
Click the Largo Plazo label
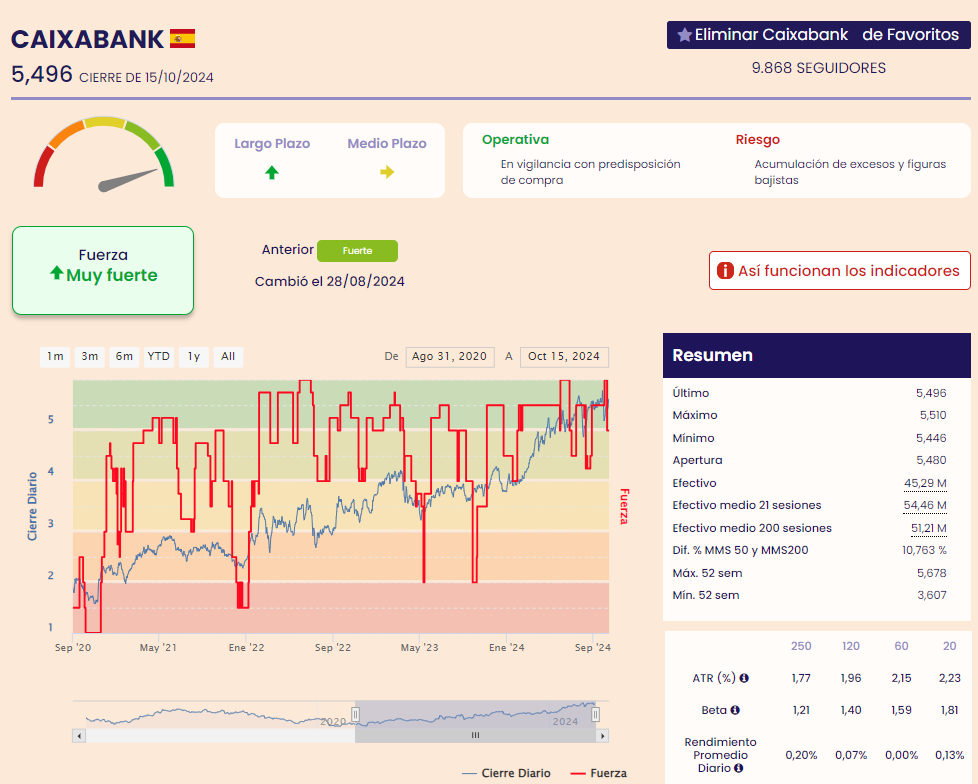pyautogui.click(x=272, y=143)
